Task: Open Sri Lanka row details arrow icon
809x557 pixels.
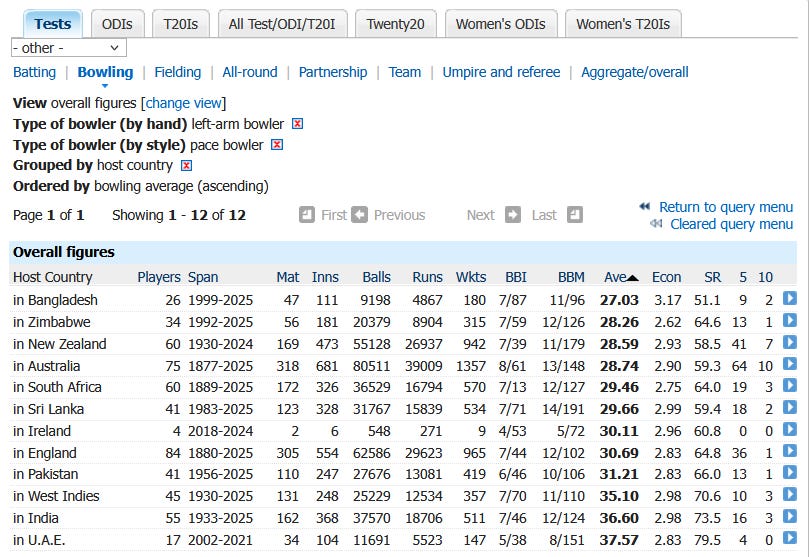Action: pyautogui.click(x=789, y=407)
